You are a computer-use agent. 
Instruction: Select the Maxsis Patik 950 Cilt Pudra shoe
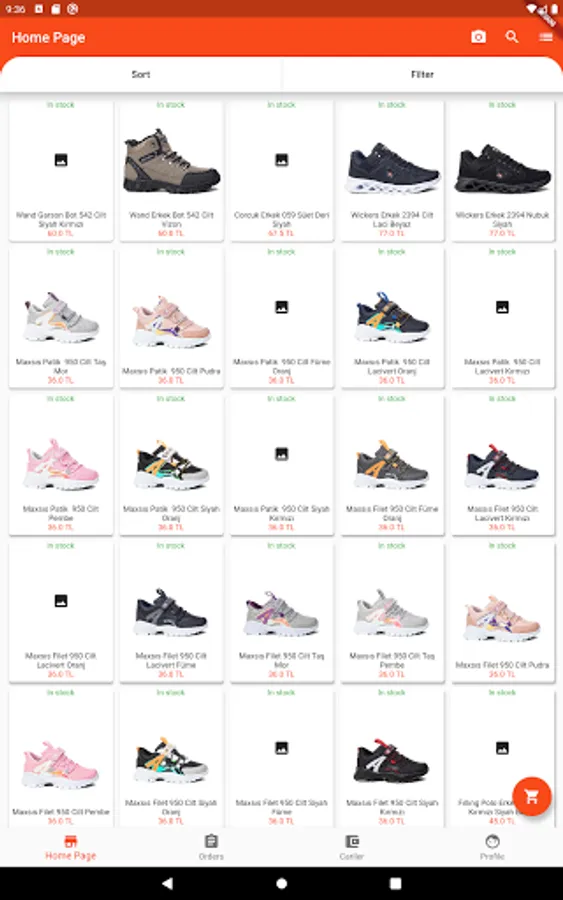[x=171, y=317]
